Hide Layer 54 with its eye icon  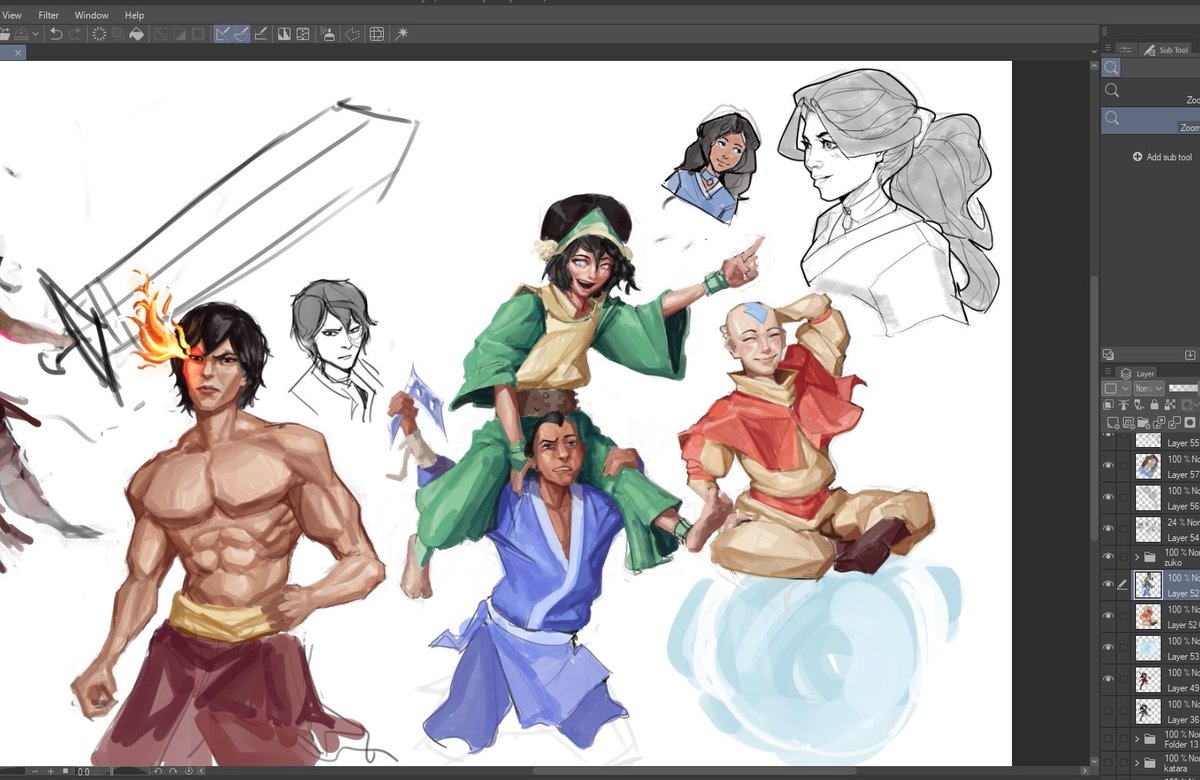1108,529
